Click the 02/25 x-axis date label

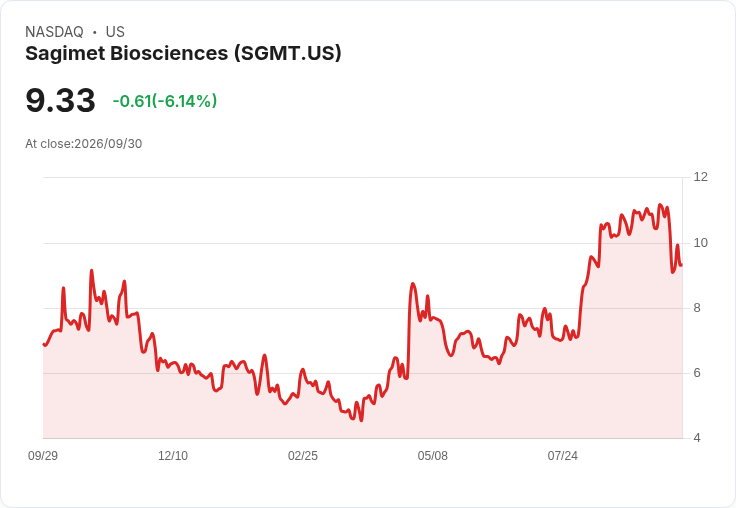303,456
